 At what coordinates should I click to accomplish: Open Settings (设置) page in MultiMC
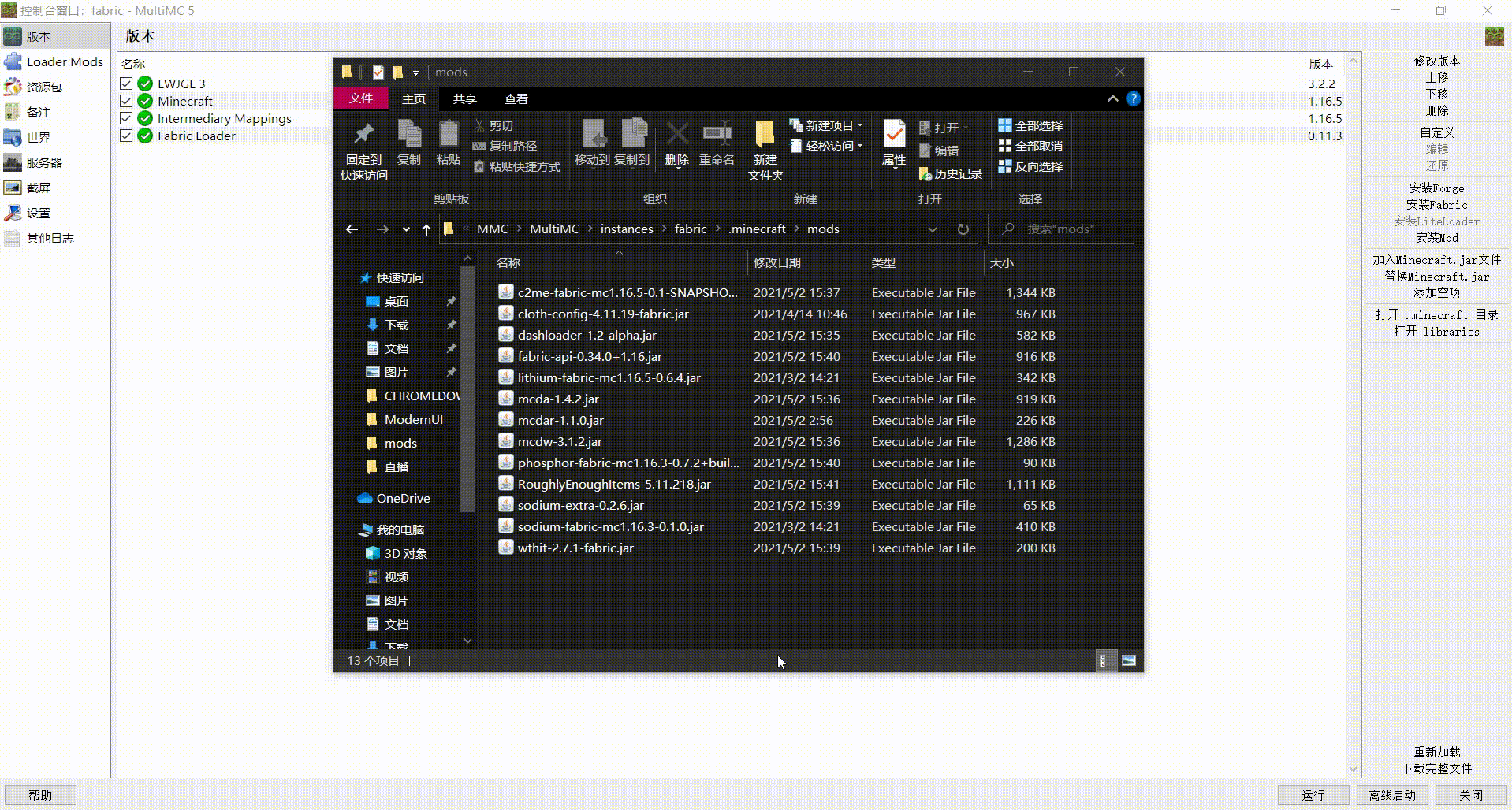(x=54, y=213)
